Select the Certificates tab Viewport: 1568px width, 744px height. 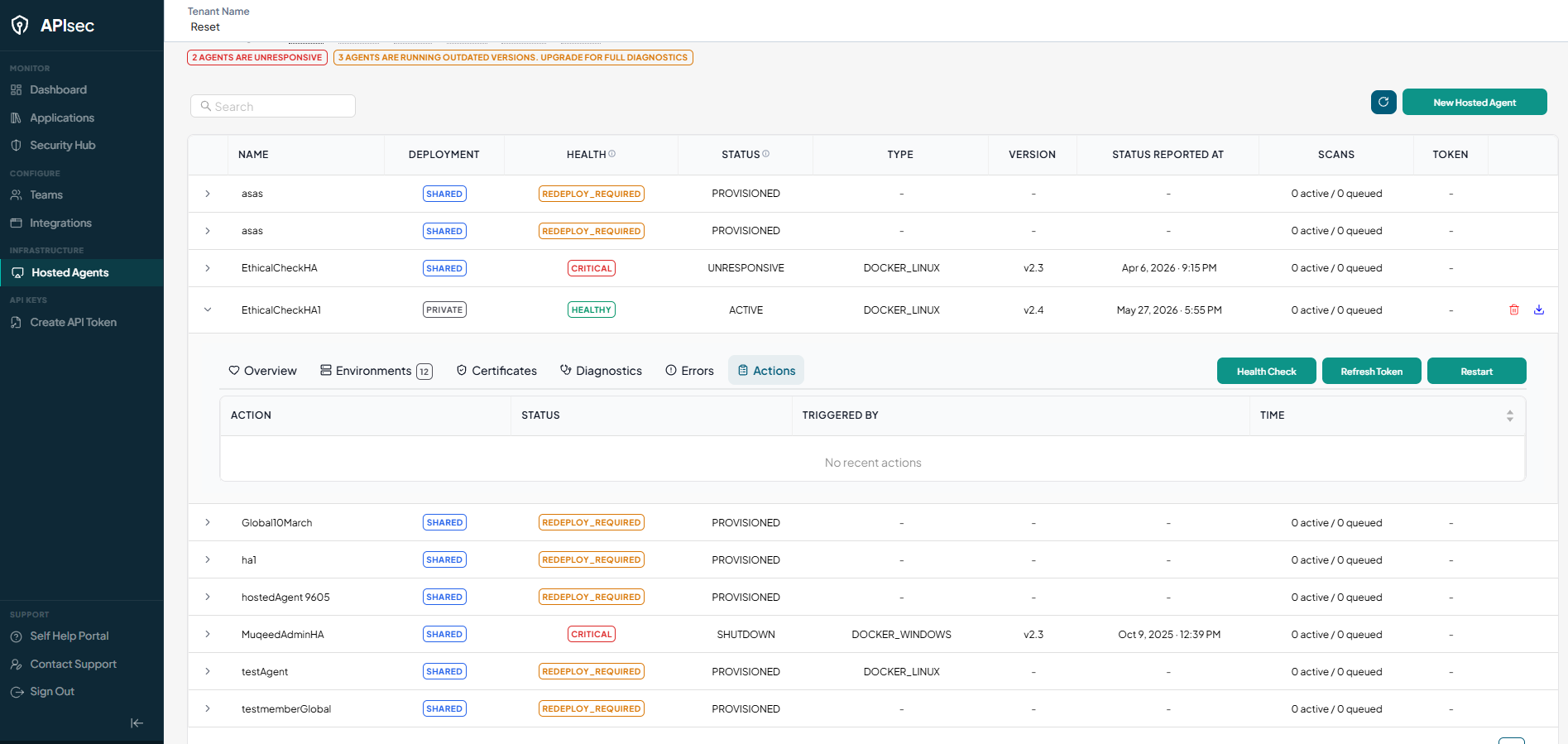[x=496, y=371]
